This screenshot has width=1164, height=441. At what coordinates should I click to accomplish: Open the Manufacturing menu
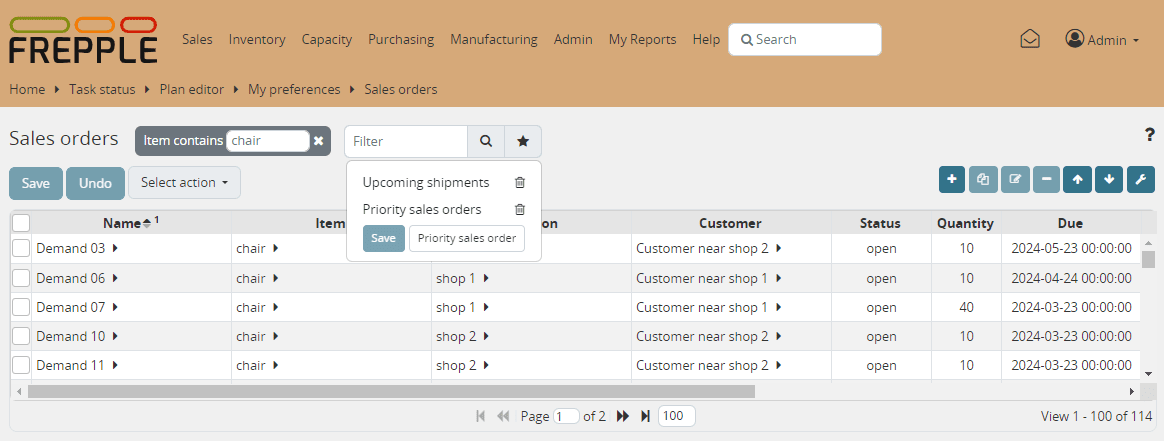(x=493, y=40)
